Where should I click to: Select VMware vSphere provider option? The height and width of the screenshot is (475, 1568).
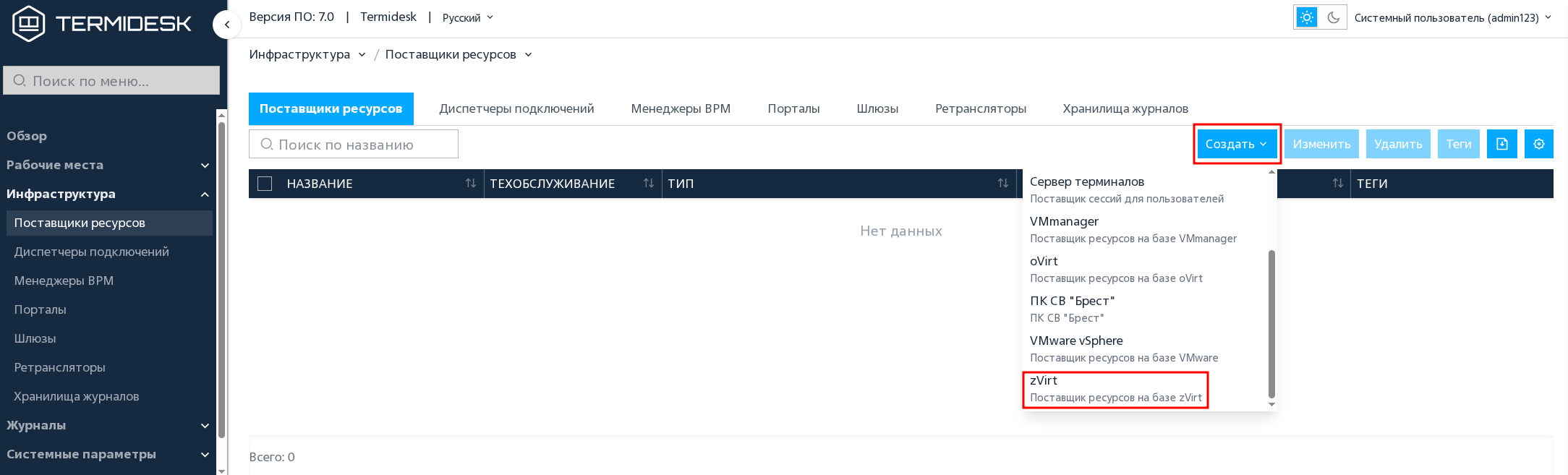[x=1146, y=348]
